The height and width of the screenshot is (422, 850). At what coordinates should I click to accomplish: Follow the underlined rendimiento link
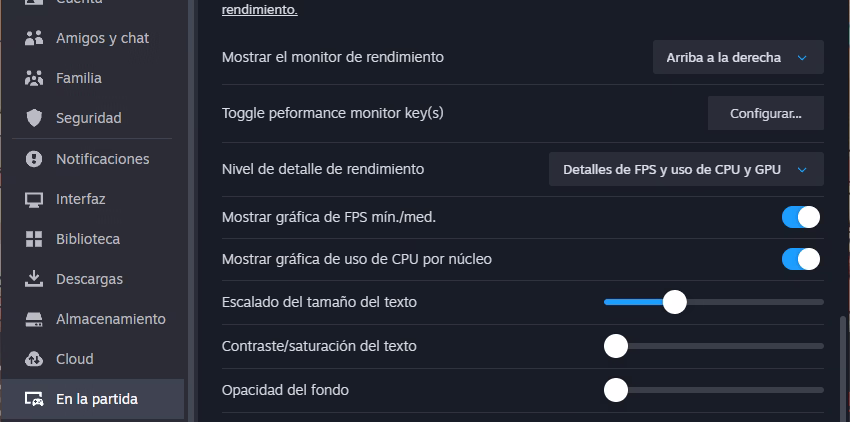[x=260, y=10]
